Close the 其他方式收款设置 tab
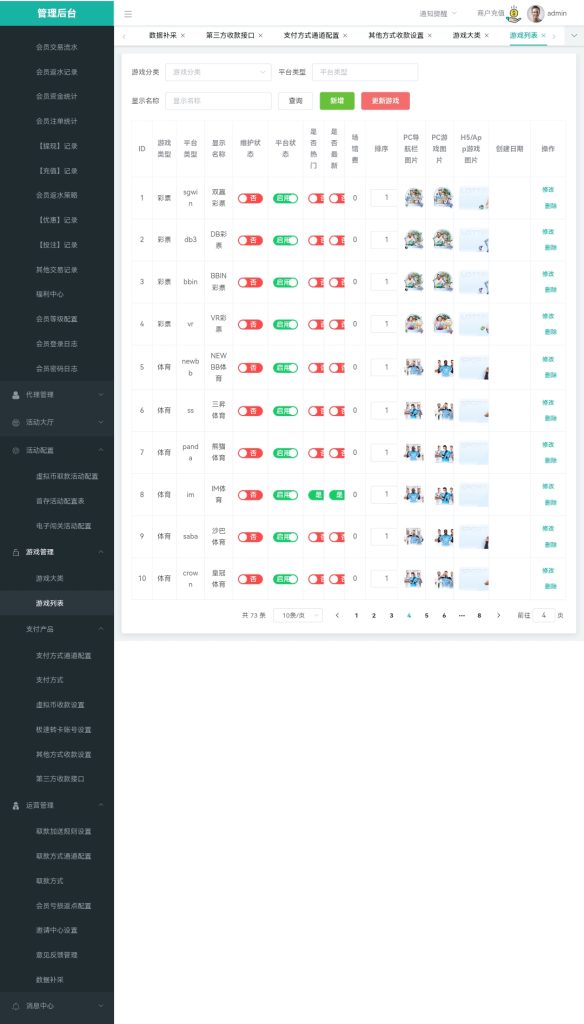Image resolution: width=584 pixels, height=1024 pixels. coord(430,35)
